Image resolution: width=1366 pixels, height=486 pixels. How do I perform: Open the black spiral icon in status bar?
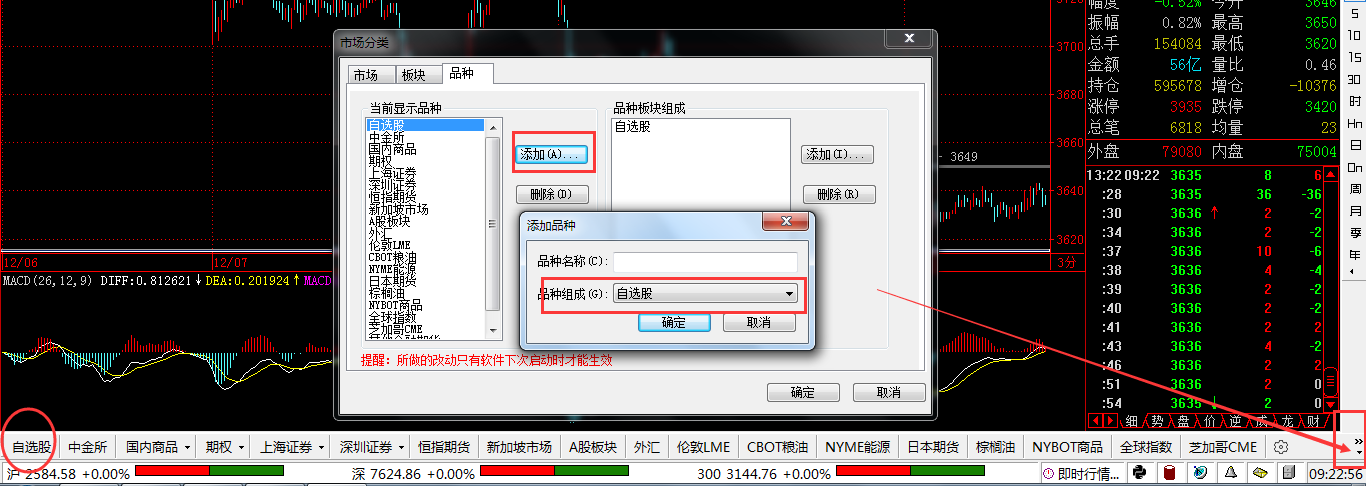click(1139, 472)
